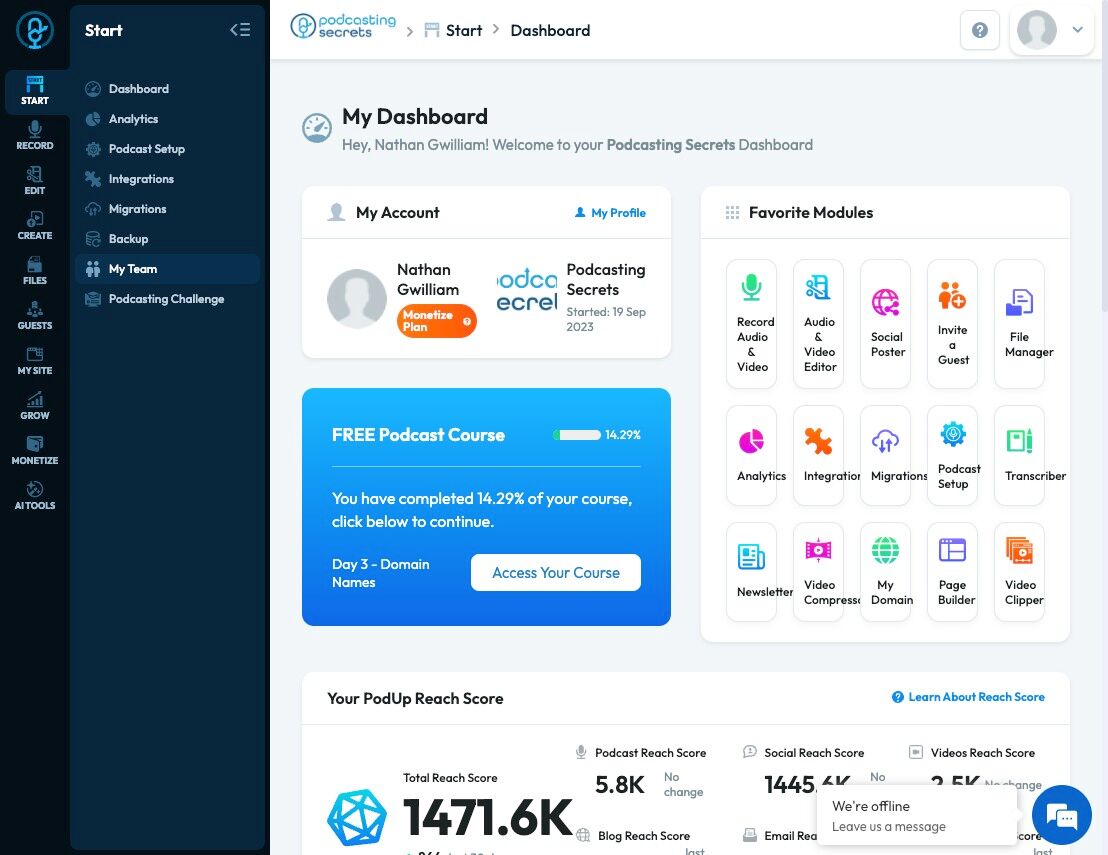
Task: Click the Monetize Plan badge
Action: (436, 321)
